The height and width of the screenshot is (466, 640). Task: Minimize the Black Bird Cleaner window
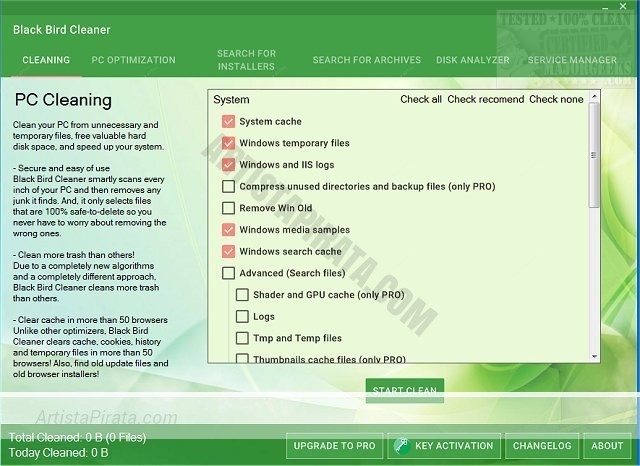click(x=605, y=7)
